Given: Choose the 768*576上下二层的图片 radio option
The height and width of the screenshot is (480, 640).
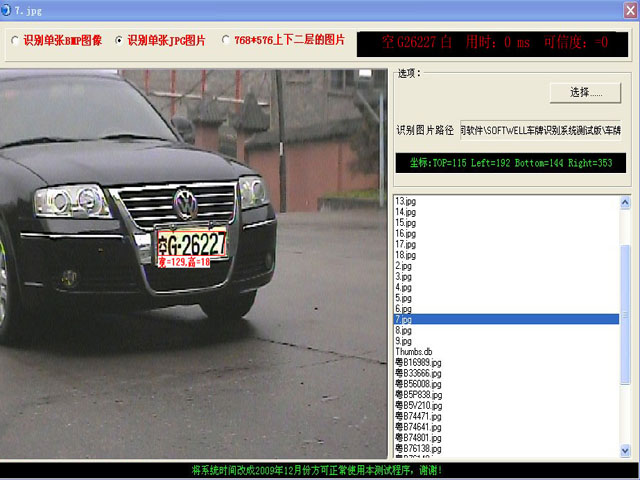Looking at the screenshot, I should [226, 41].
